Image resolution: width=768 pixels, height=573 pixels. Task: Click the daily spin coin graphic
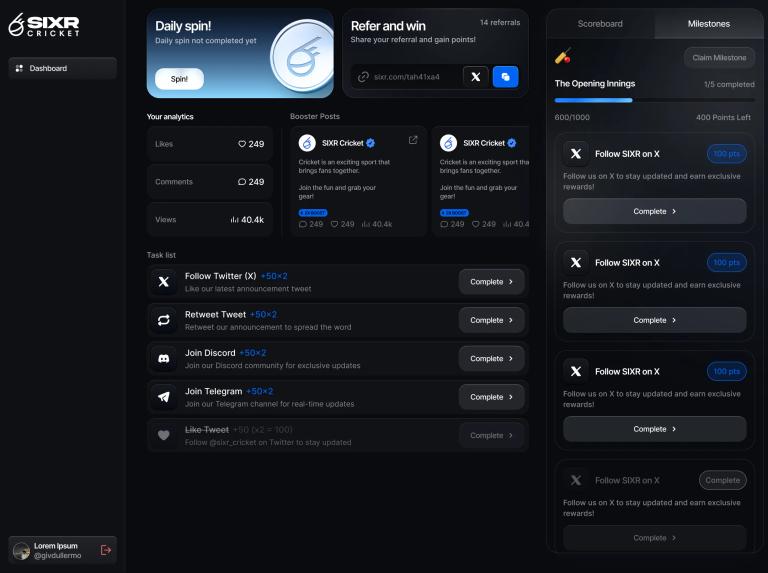[301, 55]
